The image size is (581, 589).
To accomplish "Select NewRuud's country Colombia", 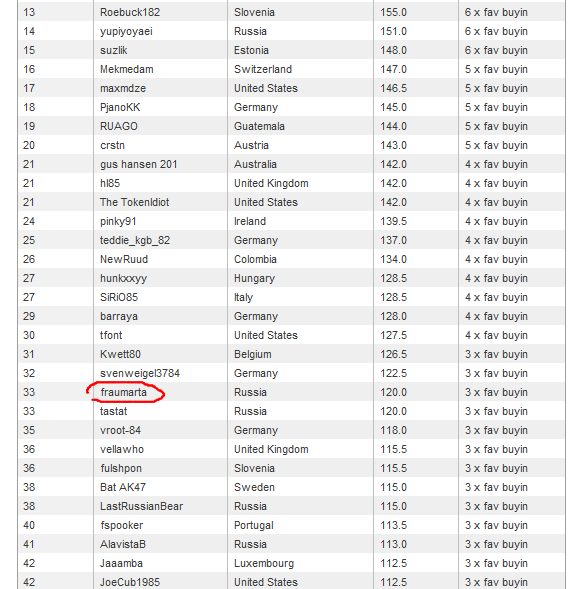I will [255, 259].
